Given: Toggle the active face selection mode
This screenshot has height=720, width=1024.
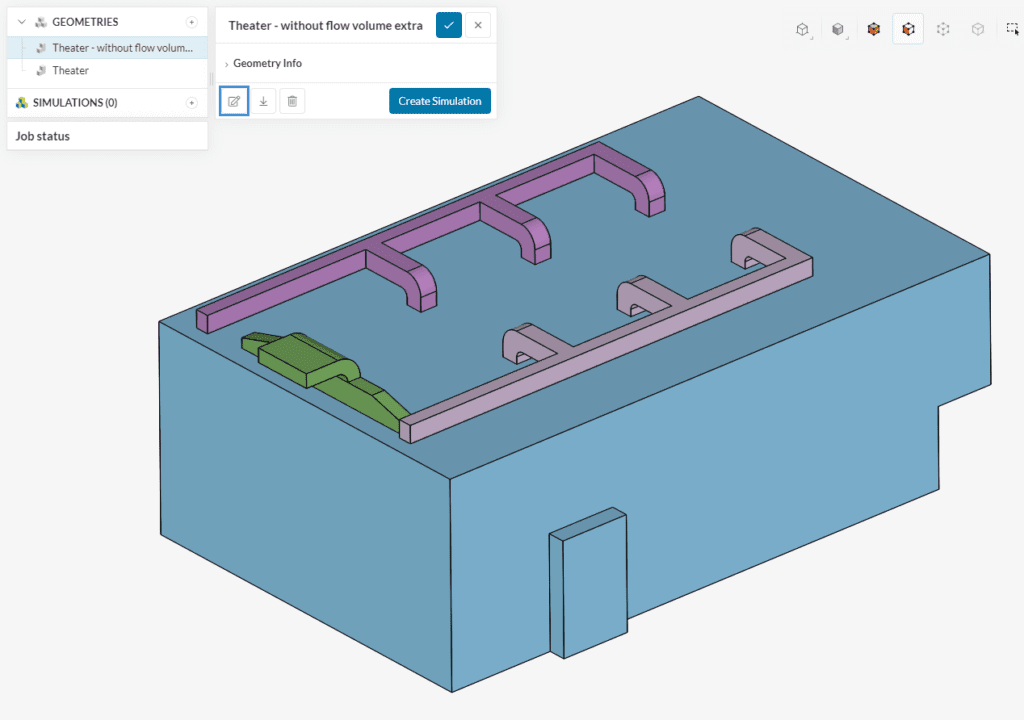Looking at the screenshot, I should click(908, 30).
